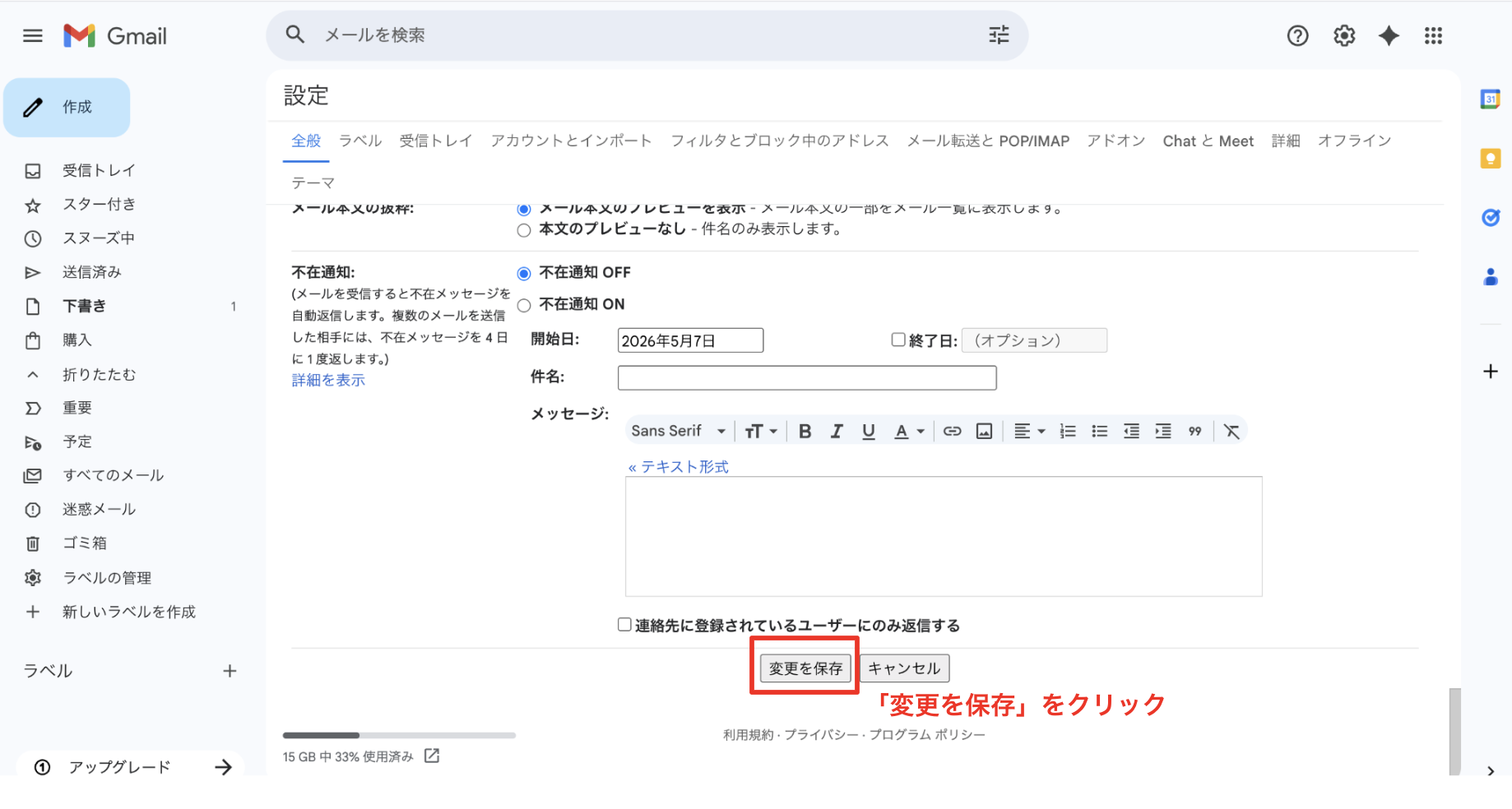Click the アップグレード button
This screenshot has height=809, width=1512.
pyautogui.click(x=131, y=767)
